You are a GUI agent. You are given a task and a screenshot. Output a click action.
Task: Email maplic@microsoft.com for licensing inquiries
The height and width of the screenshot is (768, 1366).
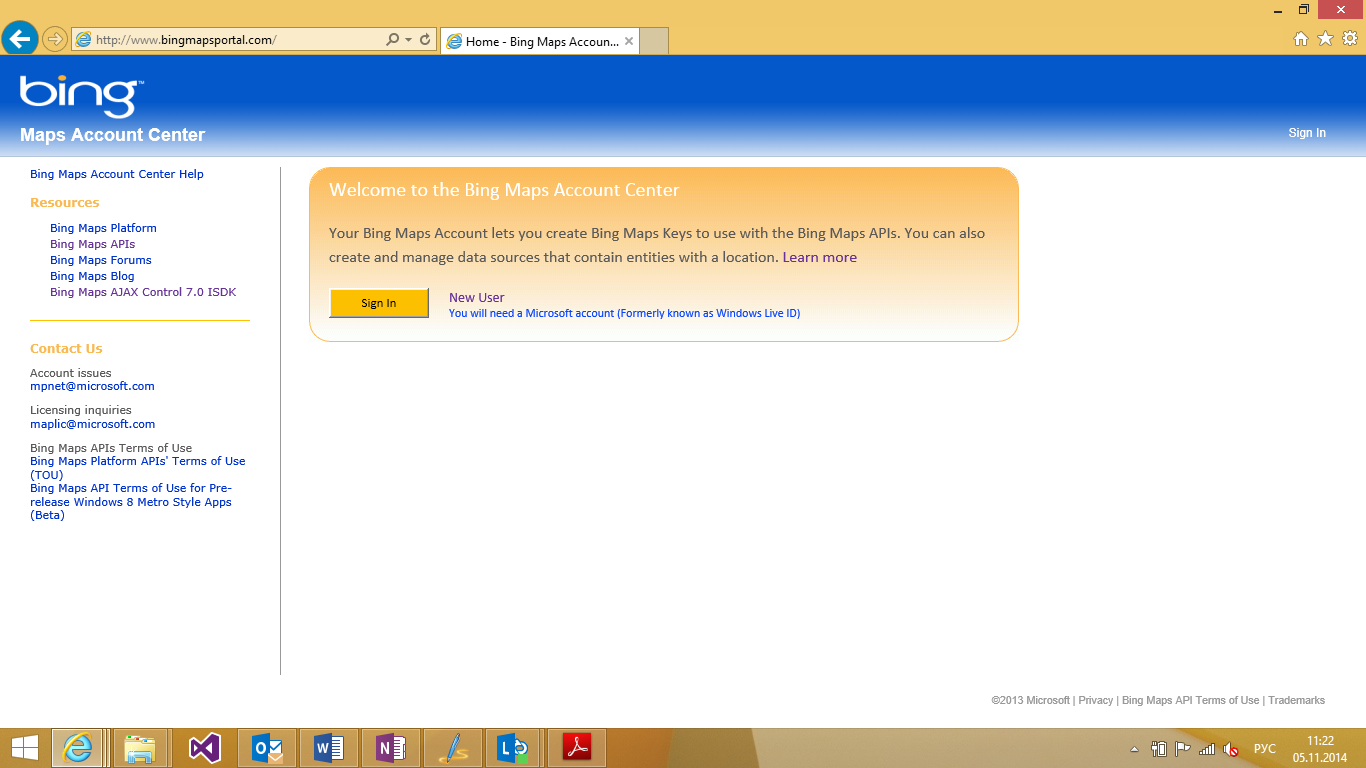(x=93, y=424)
